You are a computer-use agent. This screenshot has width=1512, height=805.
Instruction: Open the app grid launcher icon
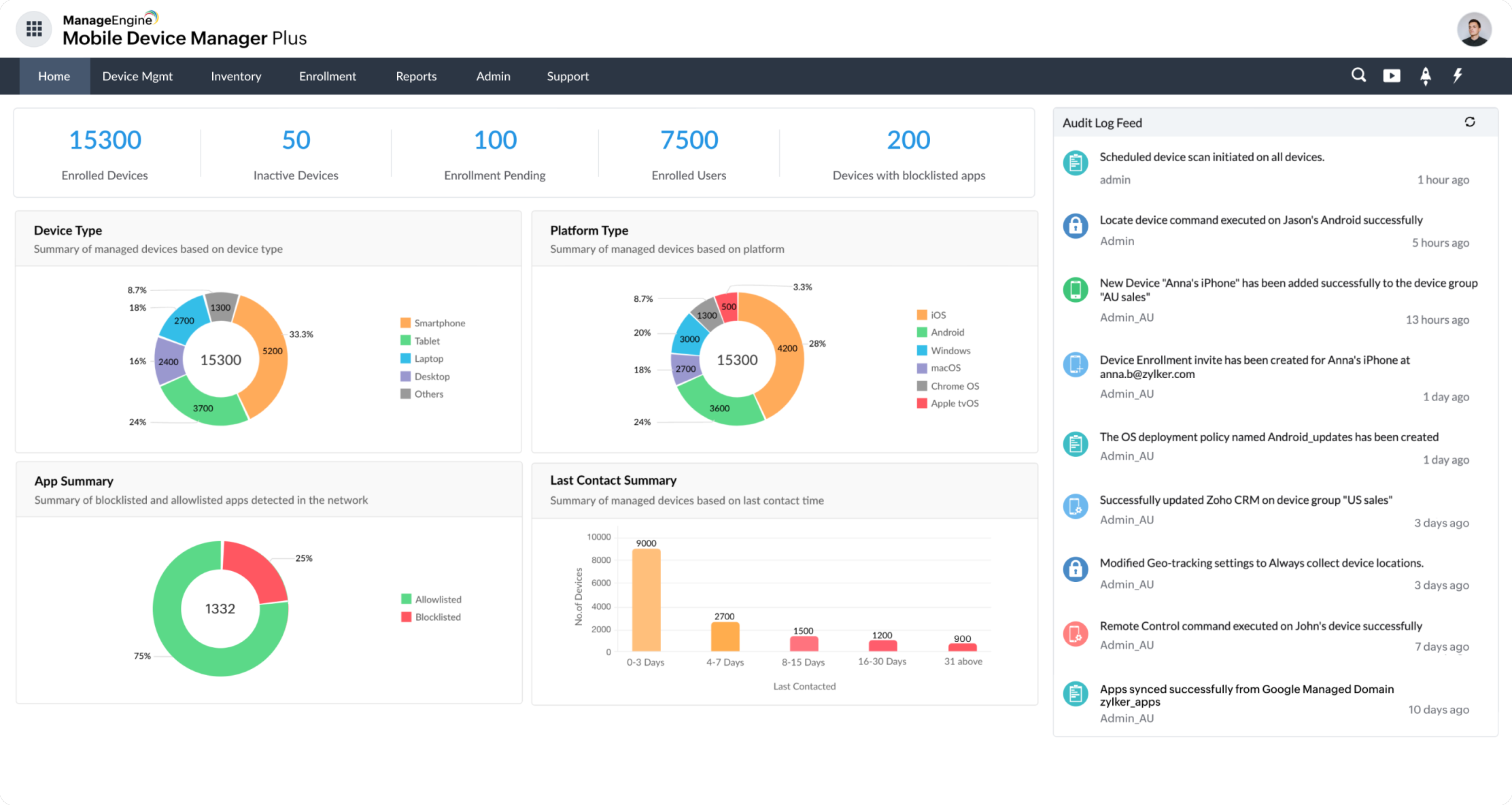tap(34, 29)
